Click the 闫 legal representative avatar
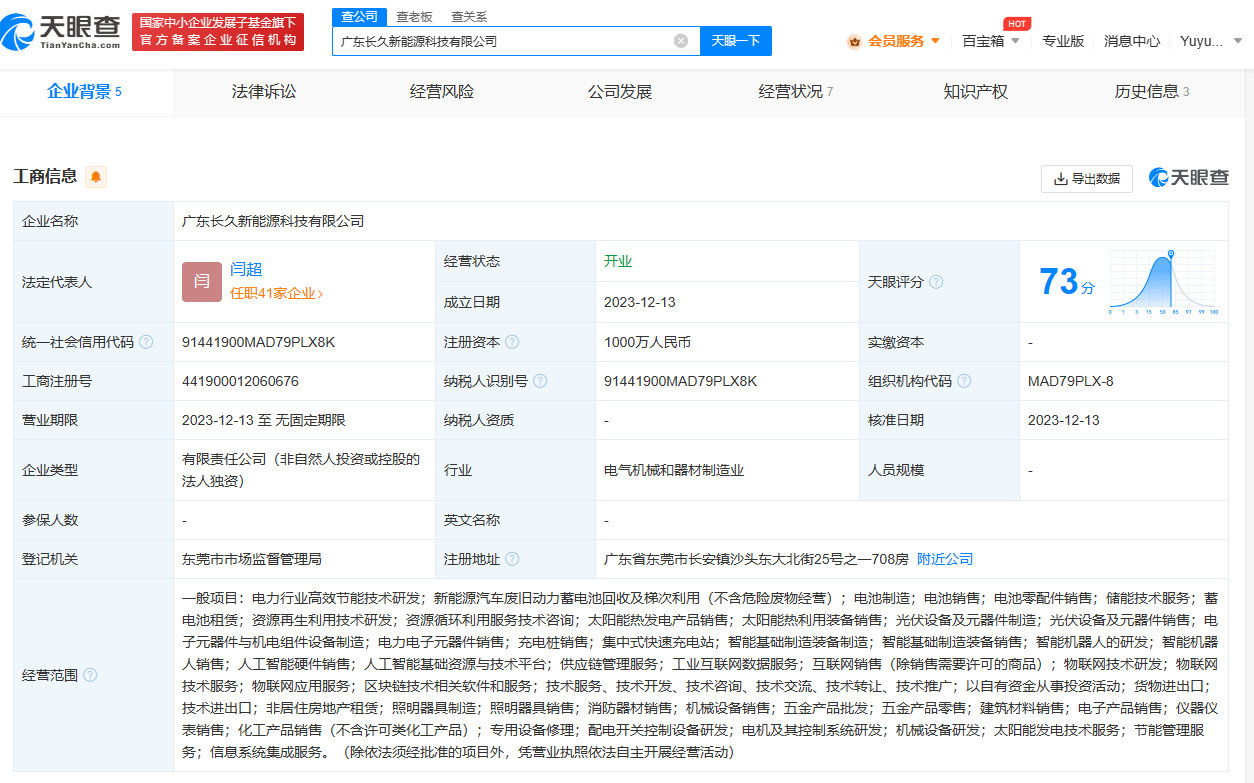The width and height of the screenshot is (1254, 783). pyautogui.click(x=201, y=281)
